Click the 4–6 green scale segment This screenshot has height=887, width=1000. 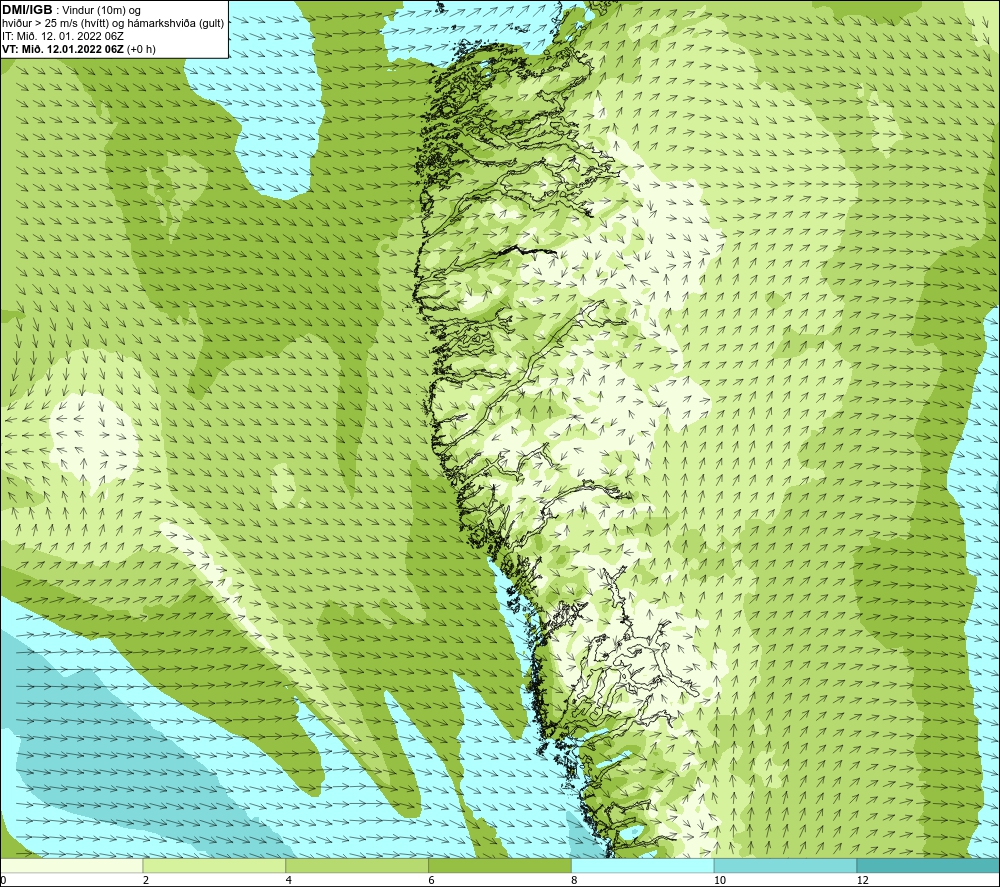(357, 865)
